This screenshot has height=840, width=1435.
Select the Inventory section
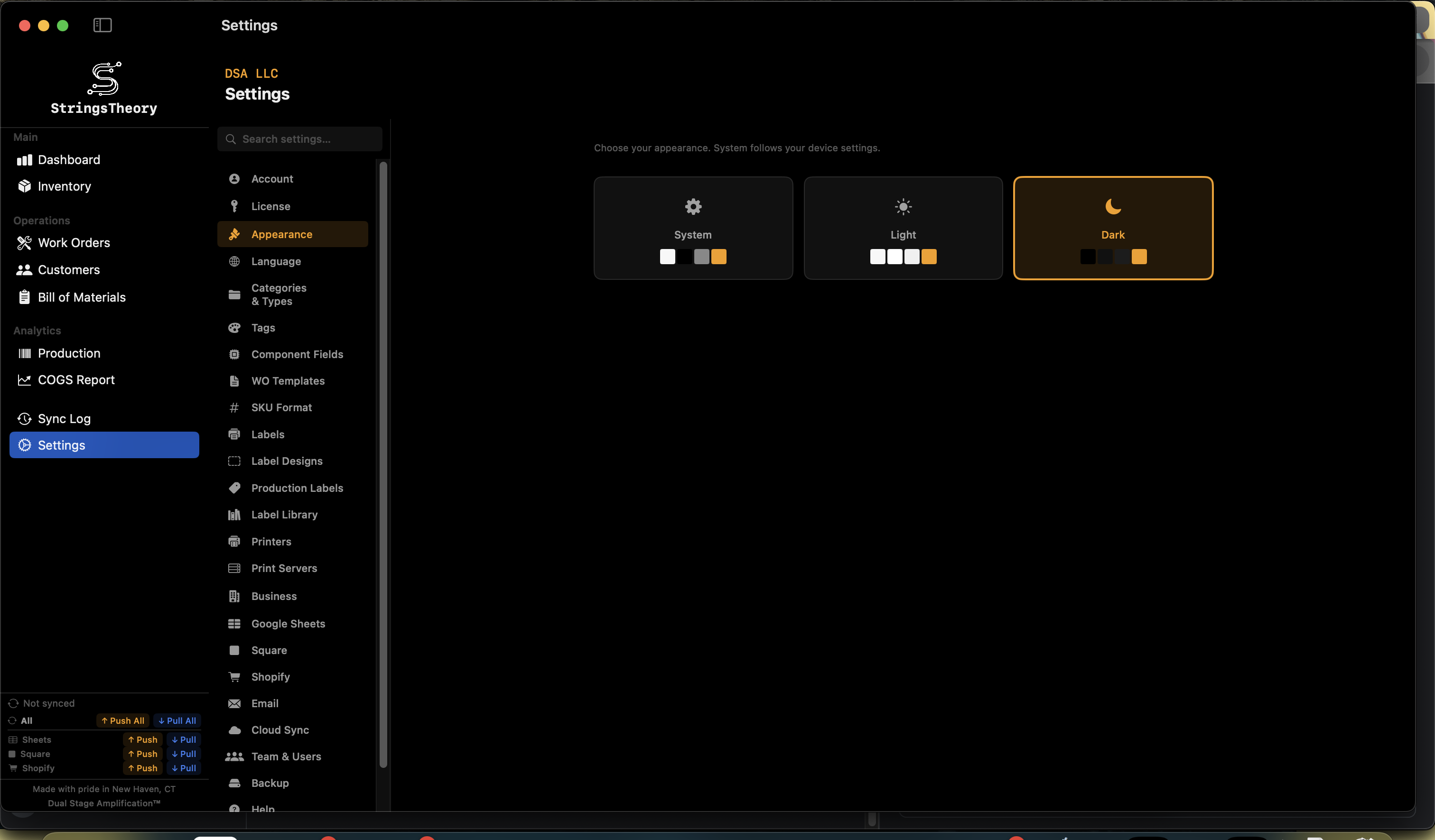click(64, 186)
